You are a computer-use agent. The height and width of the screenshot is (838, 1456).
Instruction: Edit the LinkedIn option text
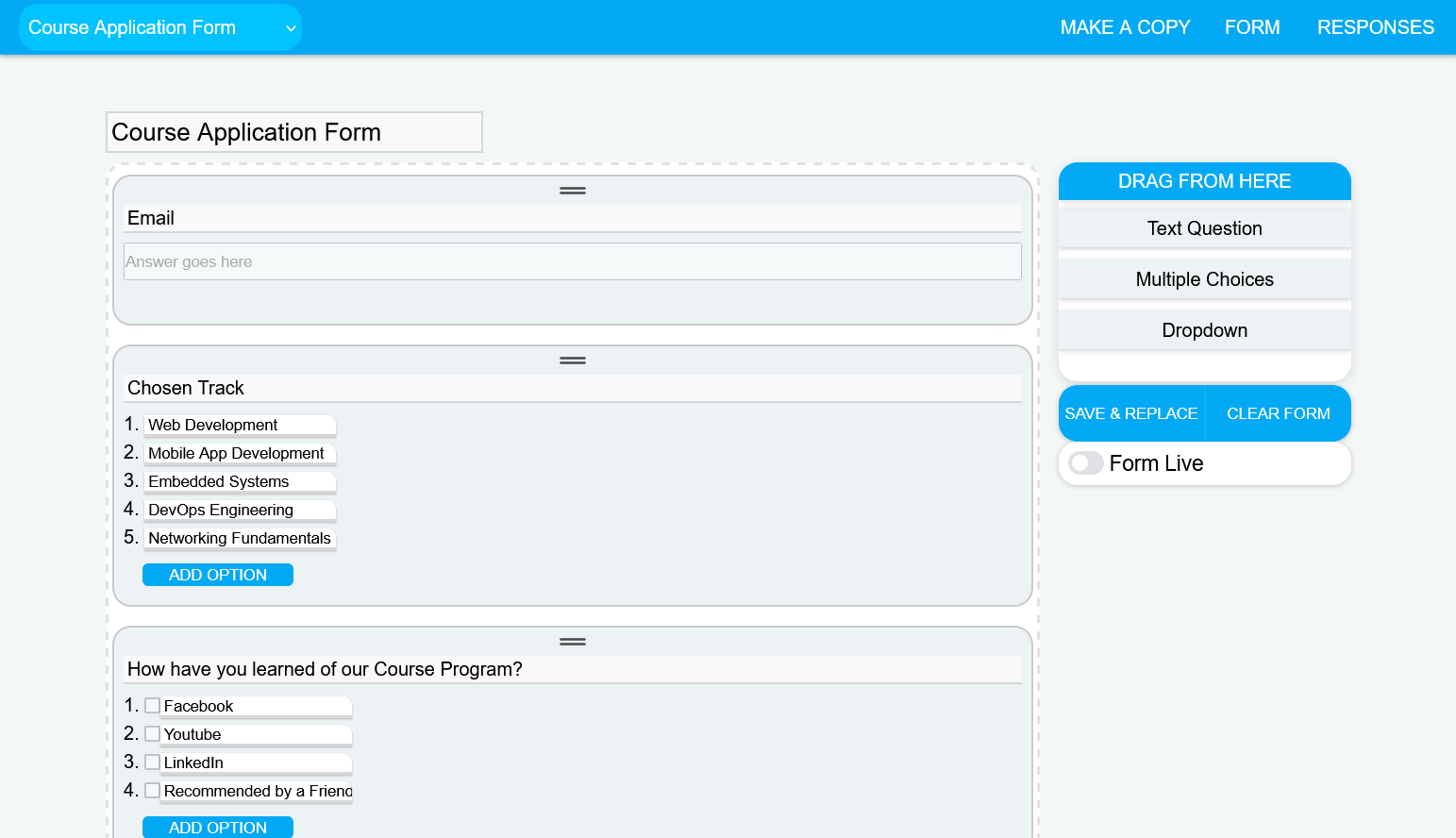(257, 763)
